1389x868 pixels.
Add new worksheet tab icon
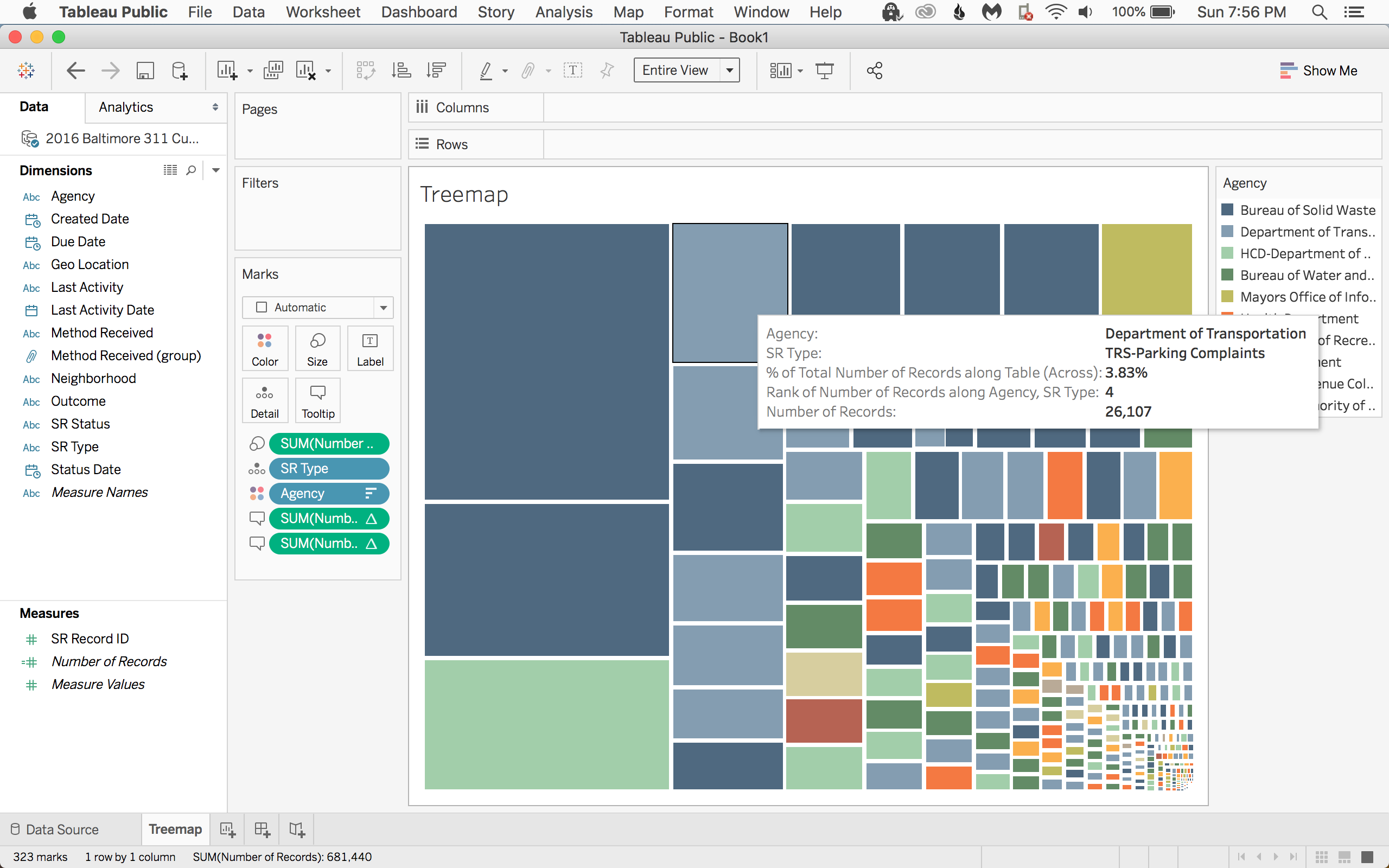point(227,829)
